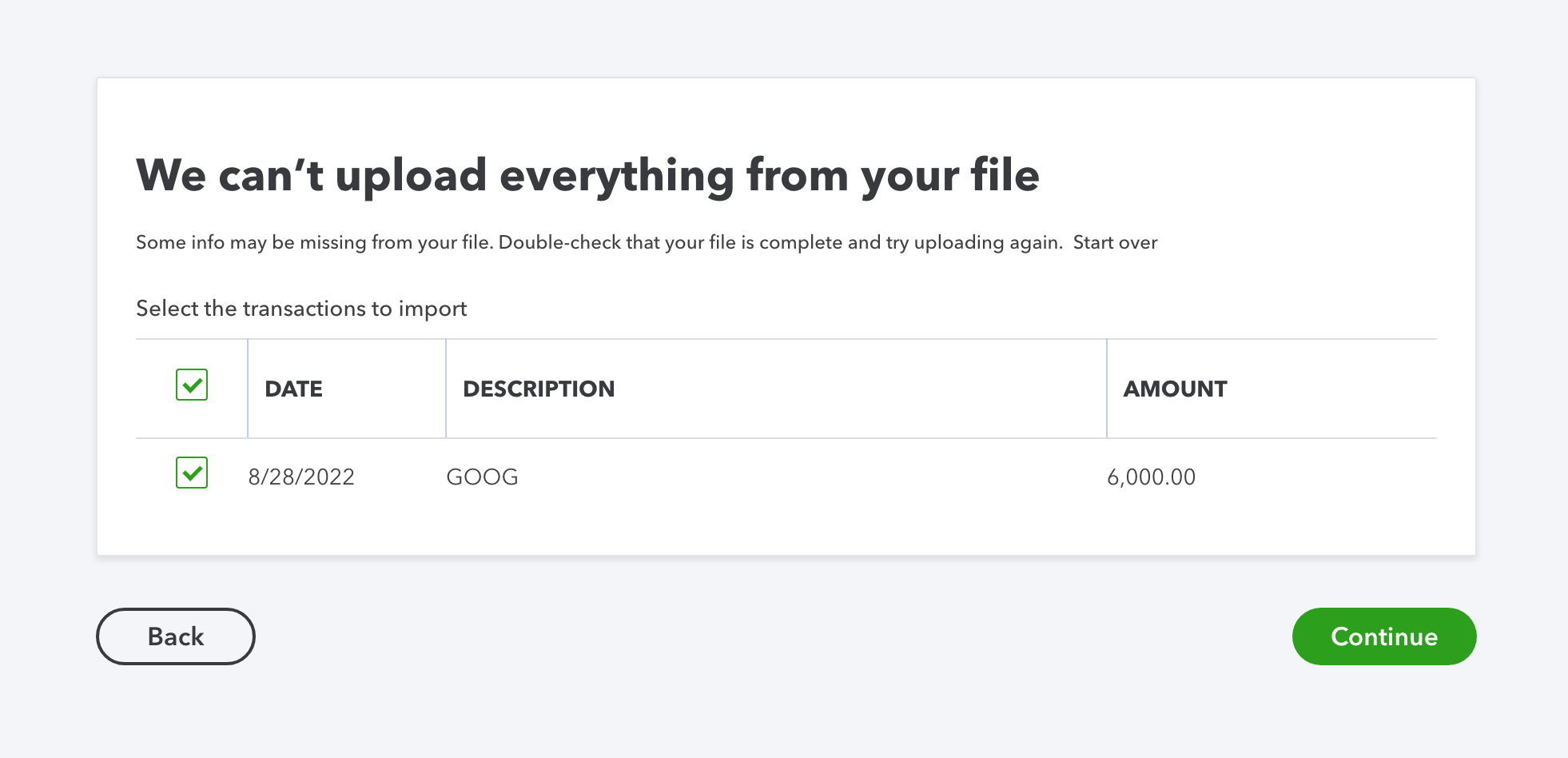Click divider between DATE and DESCRIPTION headers
Image resolution: width=1568 pixels, height=758 pixels.
pos(446,389)
